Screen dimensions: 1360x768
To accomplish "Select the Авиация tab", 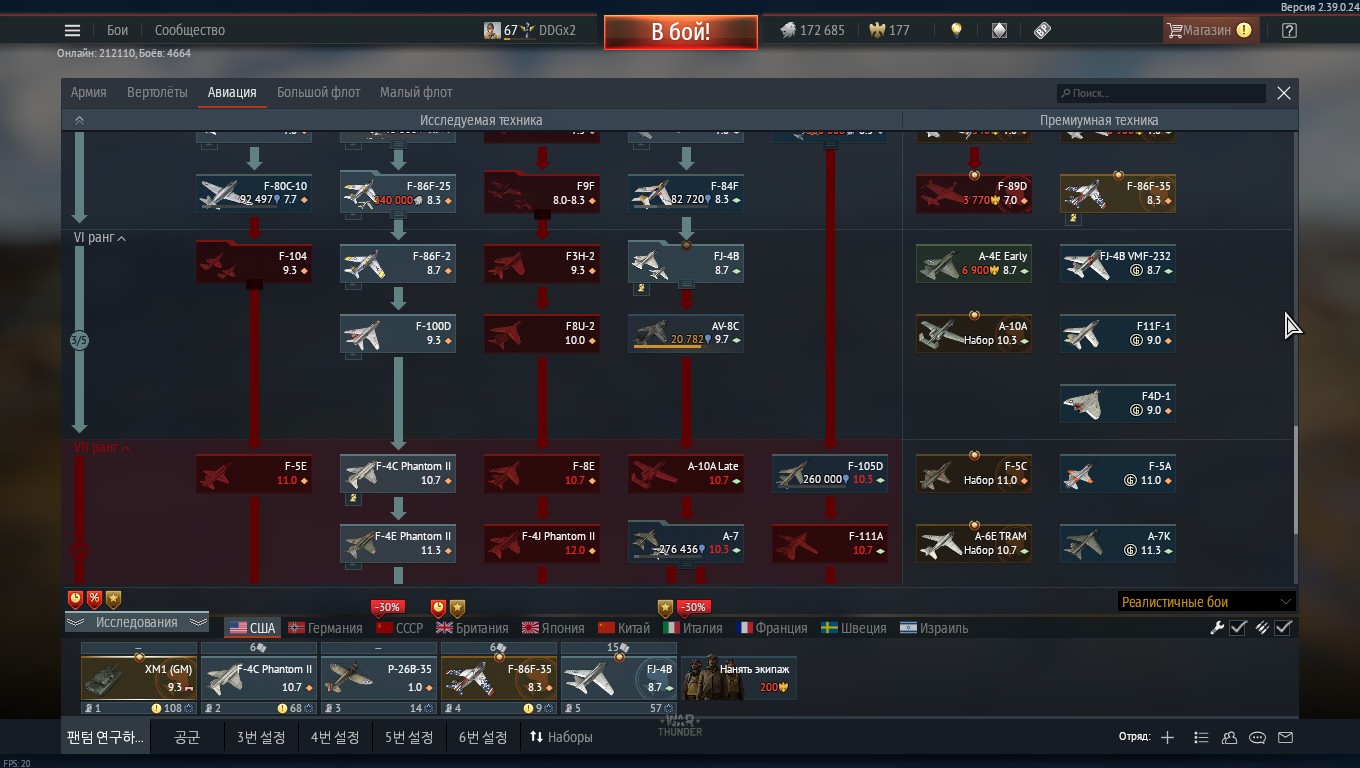I will [x=232, y=92].
